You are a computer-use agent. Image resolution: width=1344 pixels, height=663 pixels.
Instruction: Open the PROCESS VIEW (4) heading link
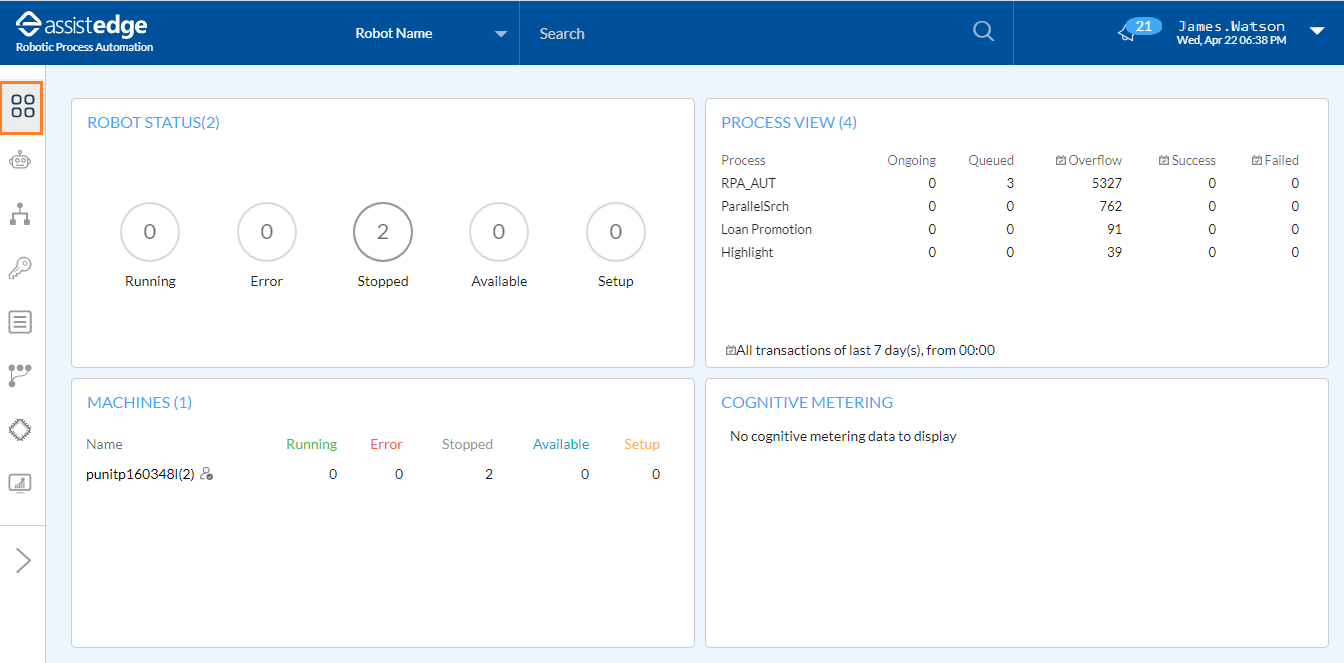(x=789, y=123)
